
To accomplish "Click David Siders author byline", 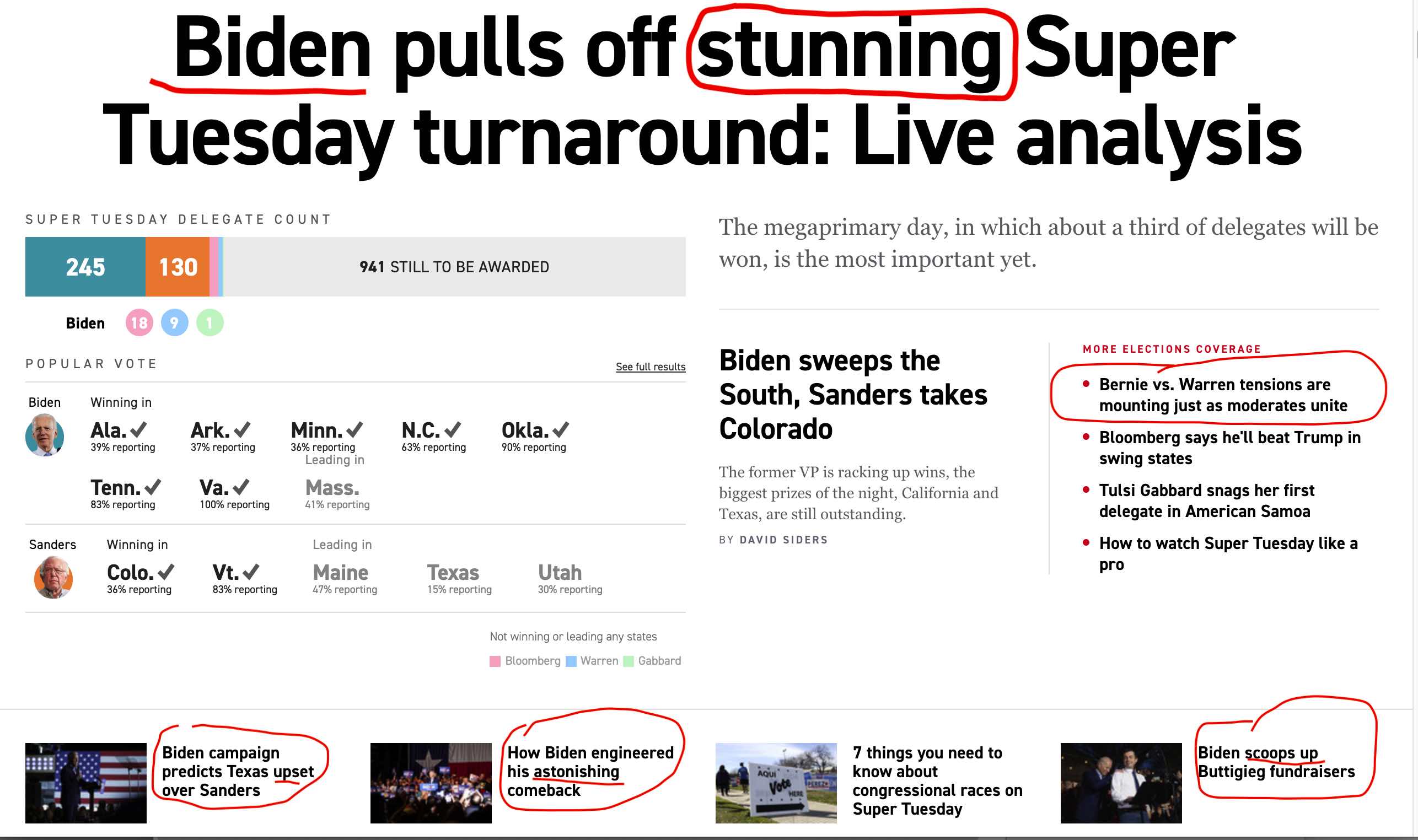I will pos(783,540).
